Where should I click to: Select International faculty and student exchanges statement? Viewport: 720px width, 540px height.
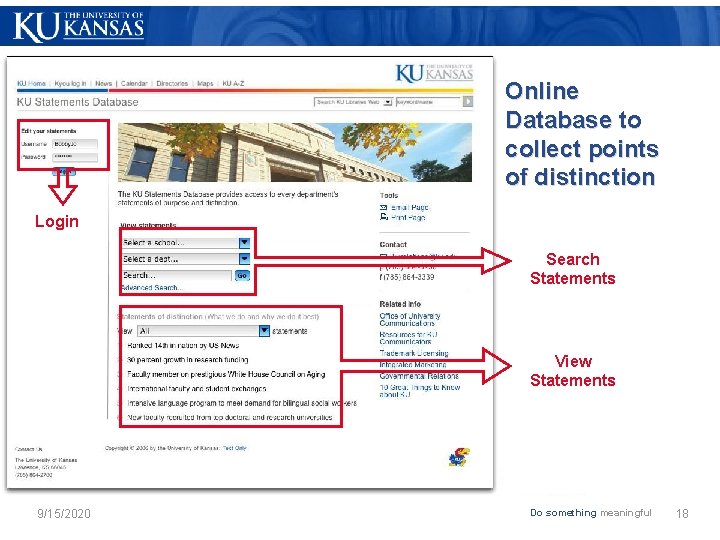(197, 388)
